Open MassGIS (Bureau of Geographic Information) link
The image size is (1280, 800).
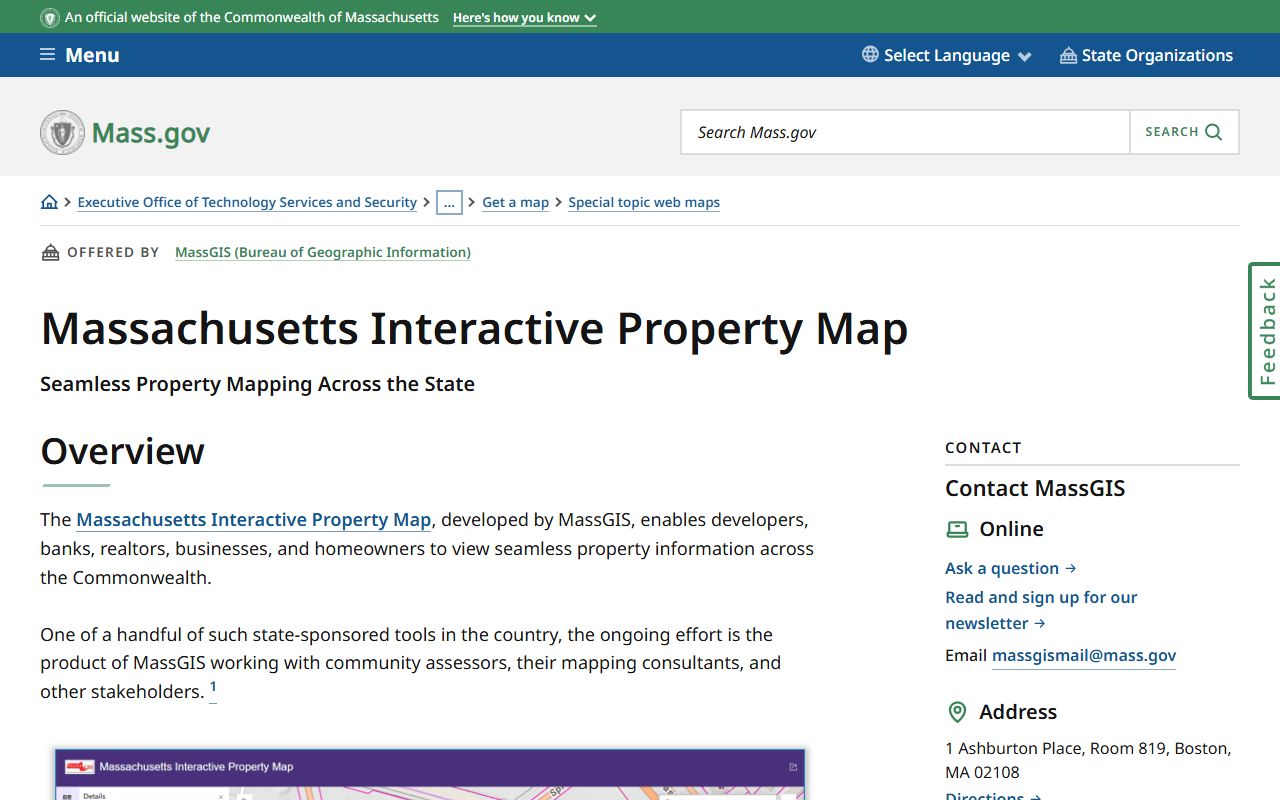click(x=323, y=252)
